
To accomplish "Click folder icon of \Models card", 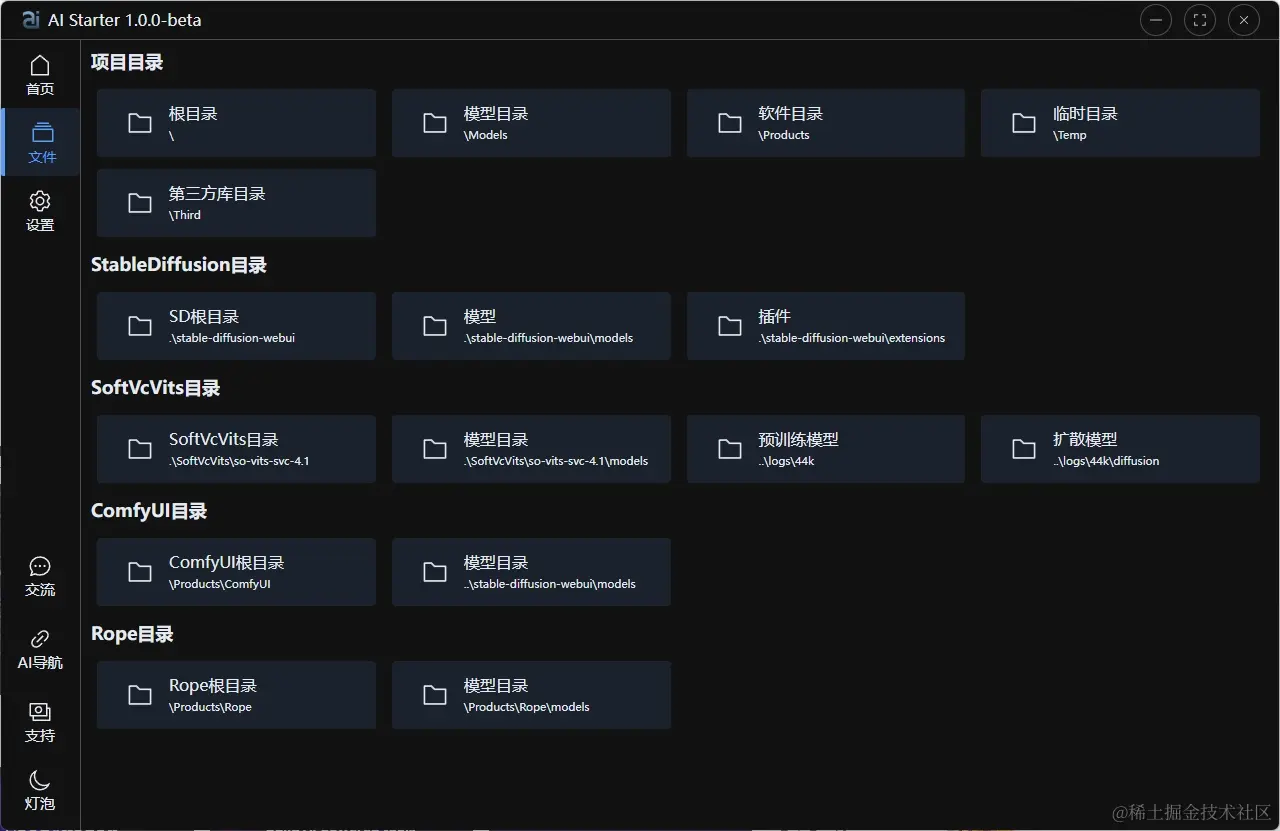I will [435, 123].
